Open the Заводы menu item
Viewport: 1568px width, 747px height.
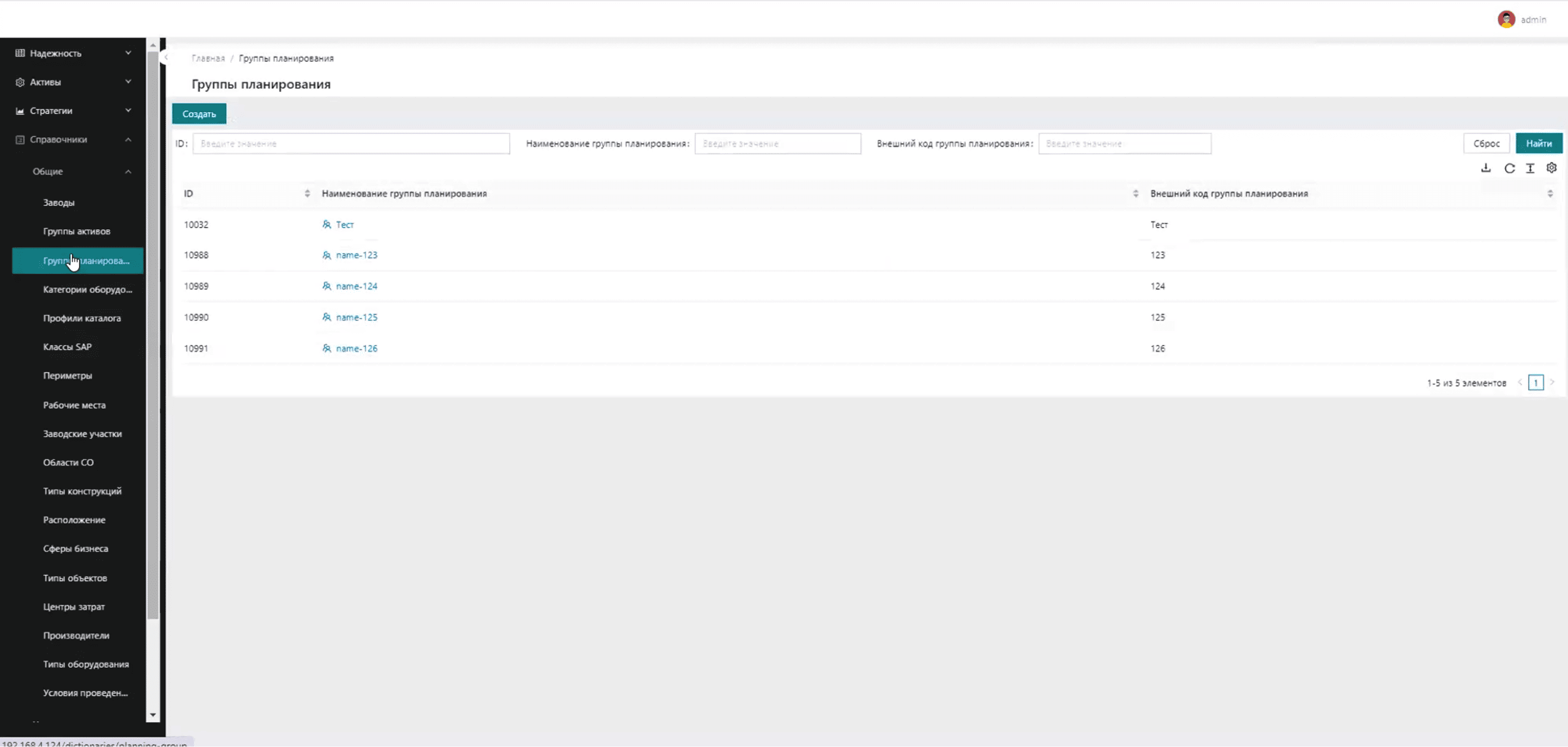[59, 203]
